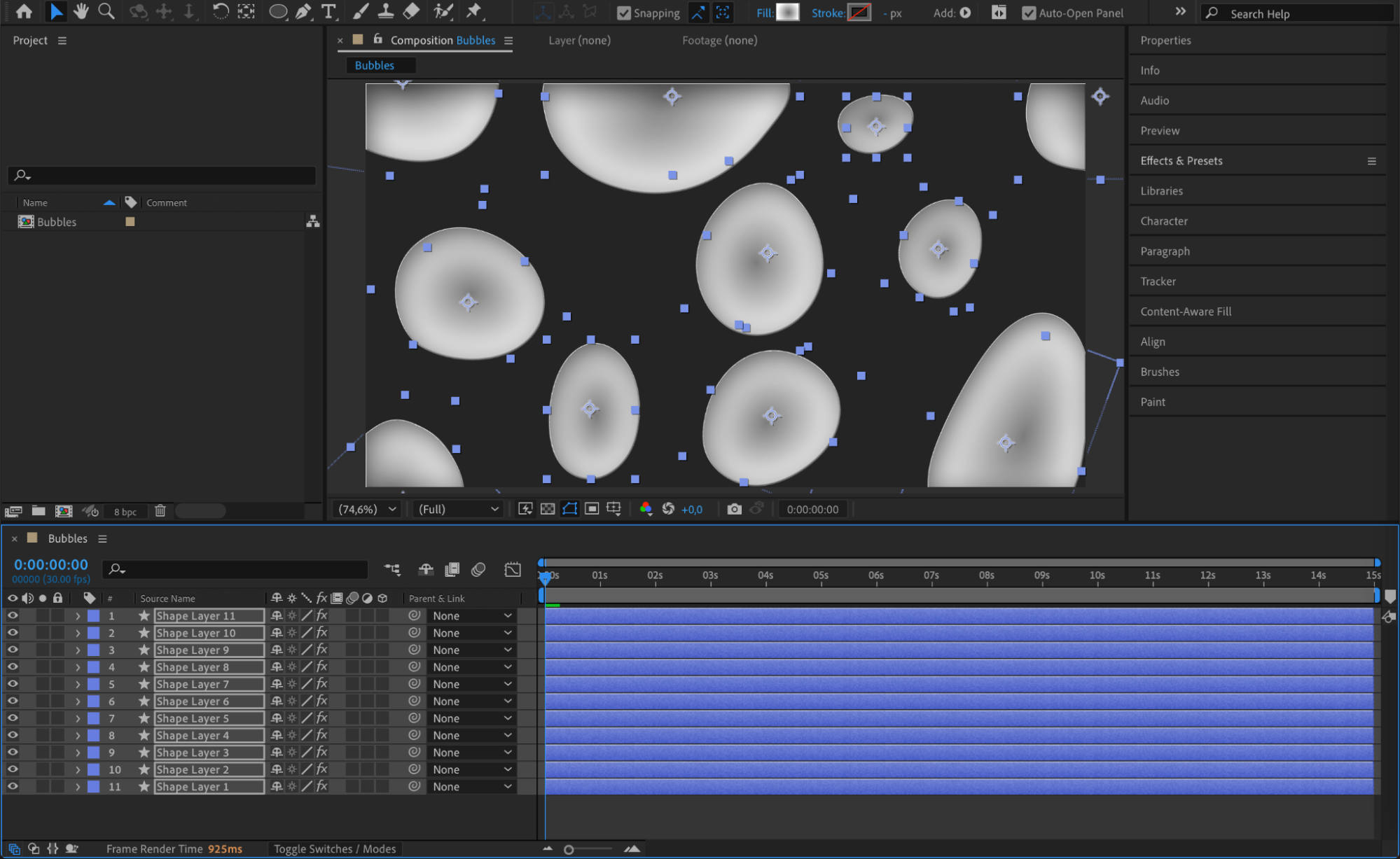The width and height of the screenshot is (1400, 859).
Task: Toggle transparency grid in viewer
Action: point(548,509)
